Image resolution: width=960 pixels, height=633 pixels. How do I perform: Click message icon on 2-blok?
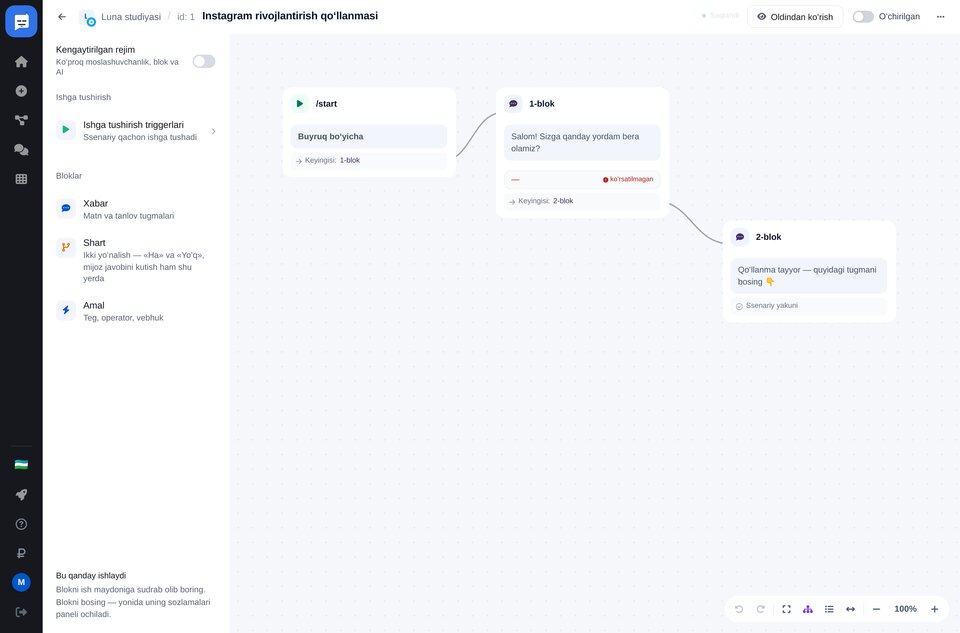point(740,237)
